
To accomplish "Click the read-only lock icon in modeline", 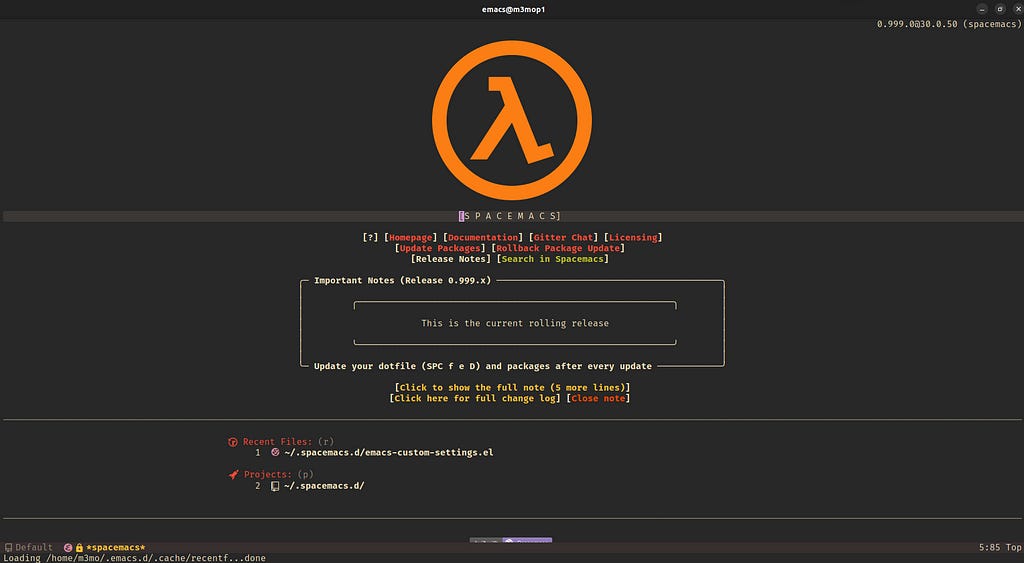I will (79, 547).
